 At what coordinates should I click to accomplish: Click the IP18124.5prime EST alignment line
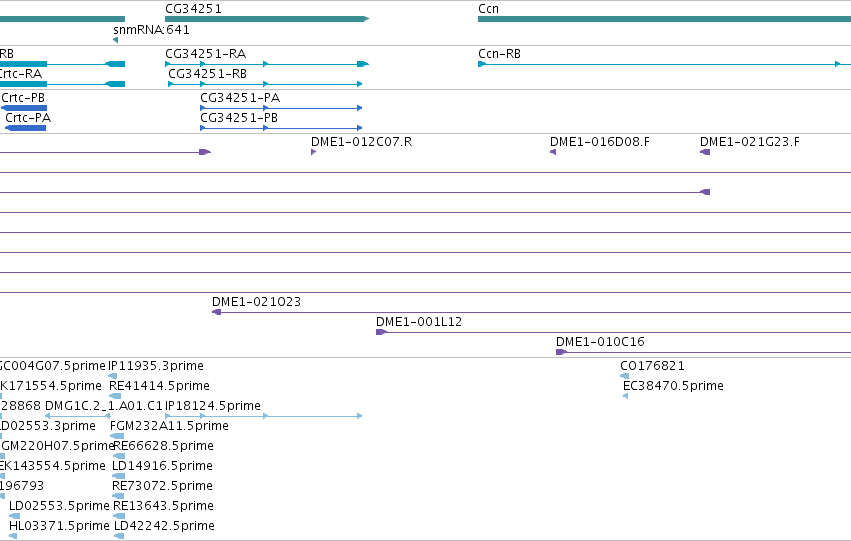coord(264,416)
